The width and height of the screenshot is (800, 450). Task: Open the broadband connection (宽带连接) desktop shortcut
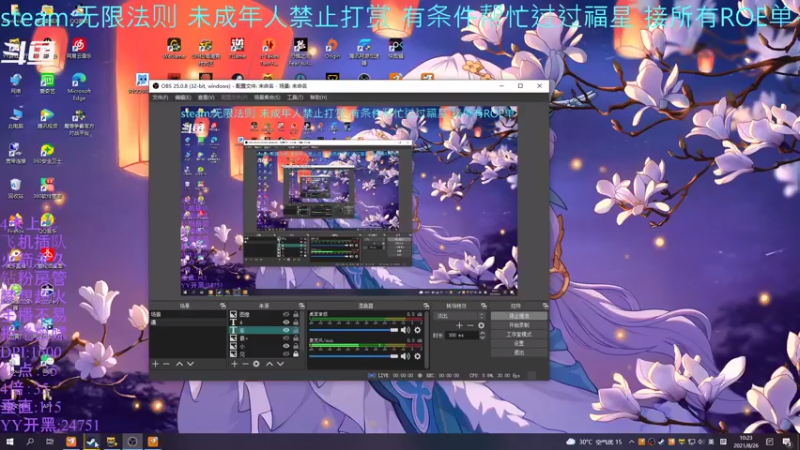(15, 154)
